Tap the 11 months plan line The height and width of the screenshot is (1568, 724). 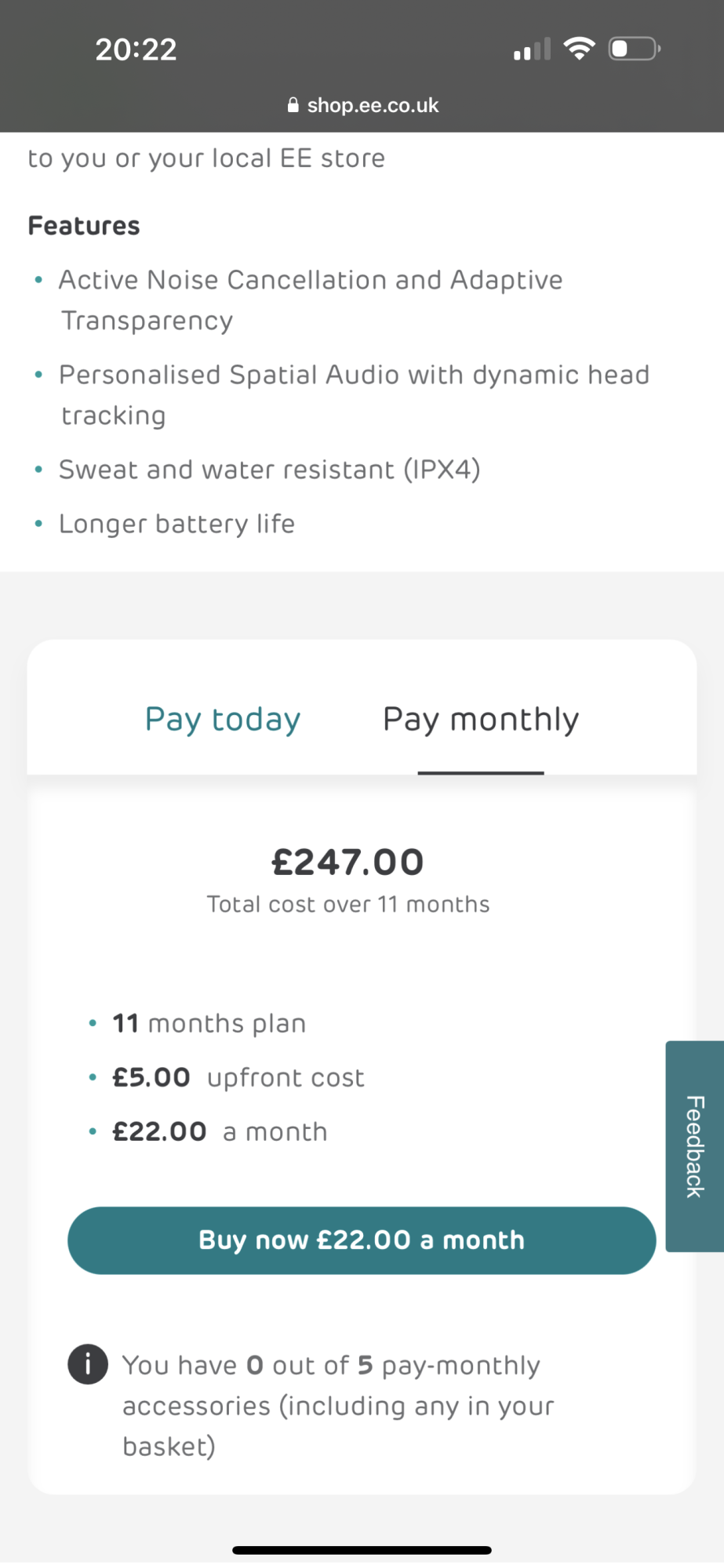point(209,1023)
